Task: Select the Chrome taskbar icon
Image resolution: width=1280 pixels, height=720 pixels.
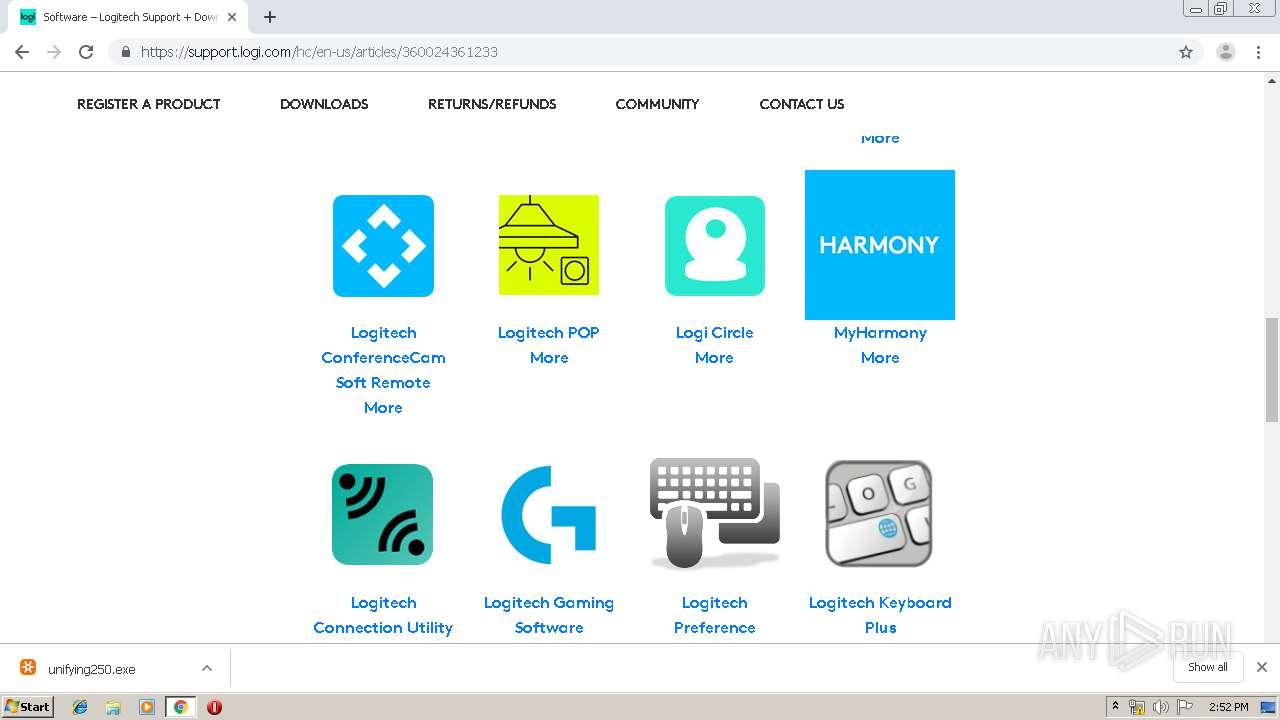Action: 181,707
